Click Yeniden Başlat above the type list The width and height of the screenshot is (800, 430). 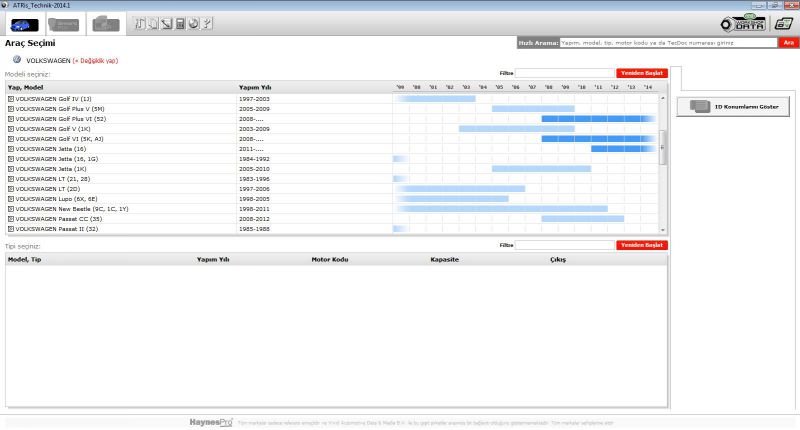pos(642,245)
